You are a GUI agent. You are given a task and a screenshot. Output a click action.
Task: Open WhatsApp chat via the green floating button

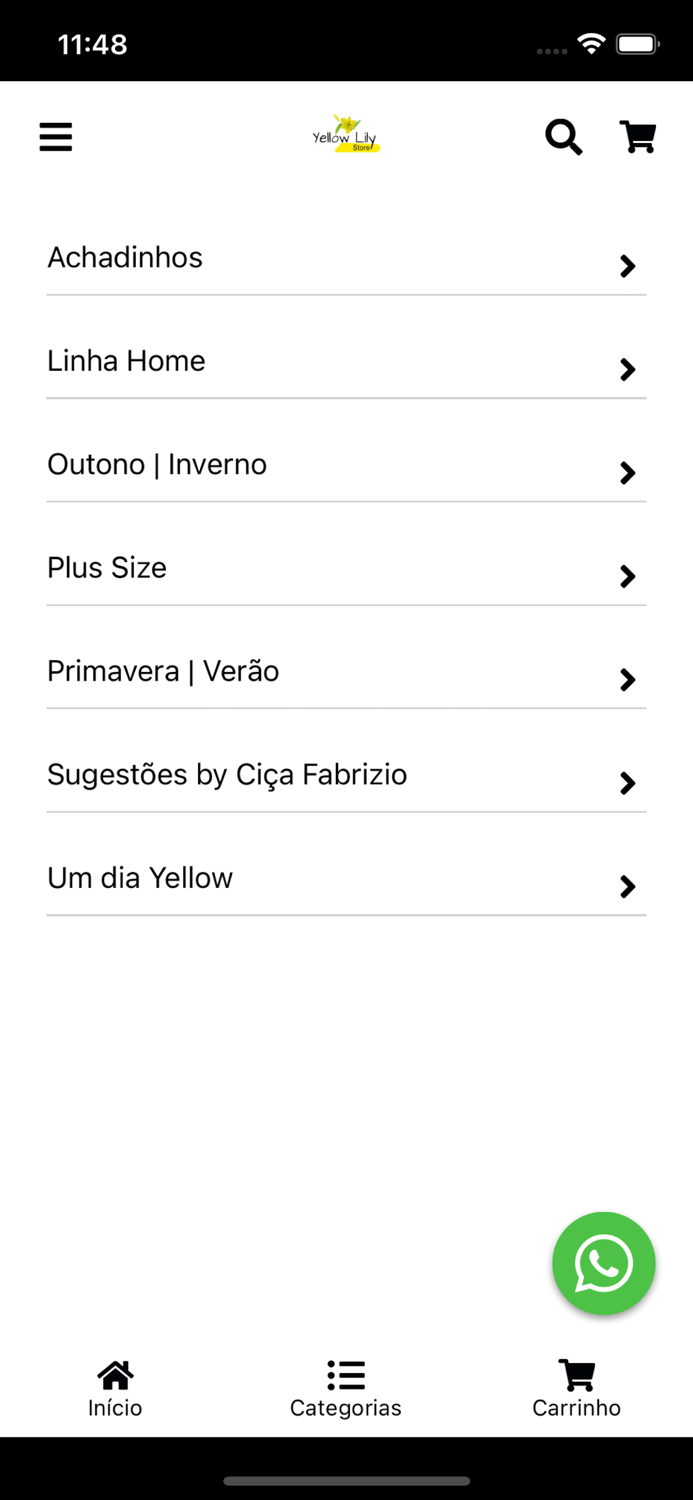(603, 1263)
